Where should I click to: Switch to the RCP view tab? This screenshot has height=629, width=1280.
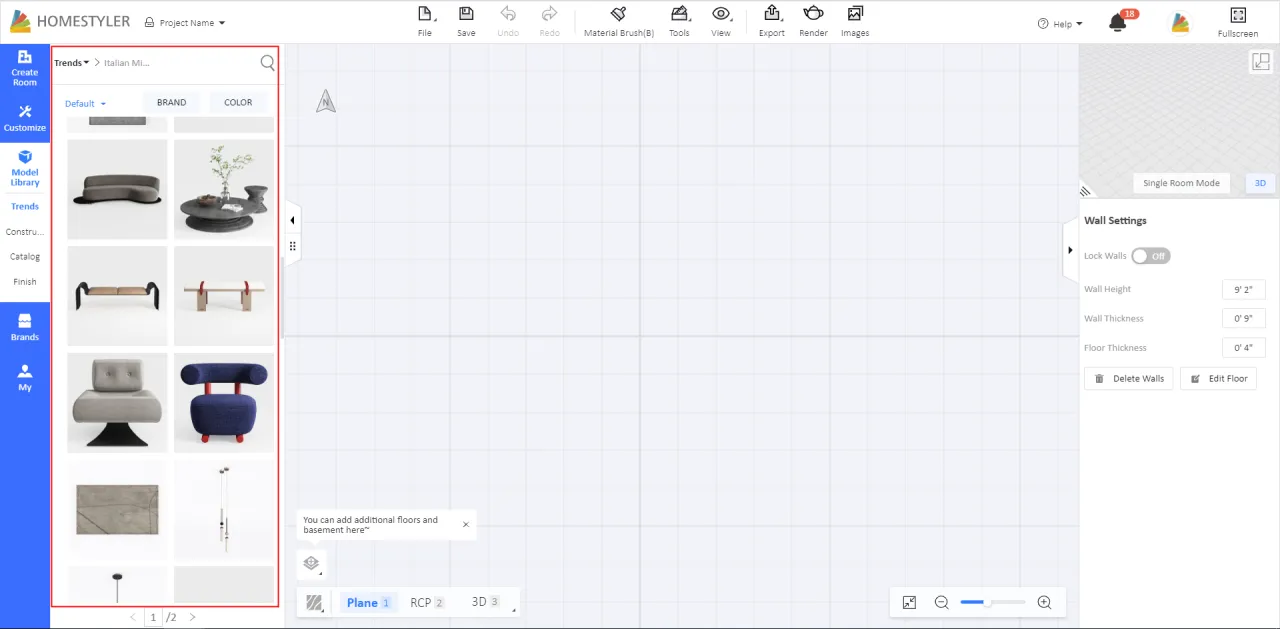coord(426,602)
